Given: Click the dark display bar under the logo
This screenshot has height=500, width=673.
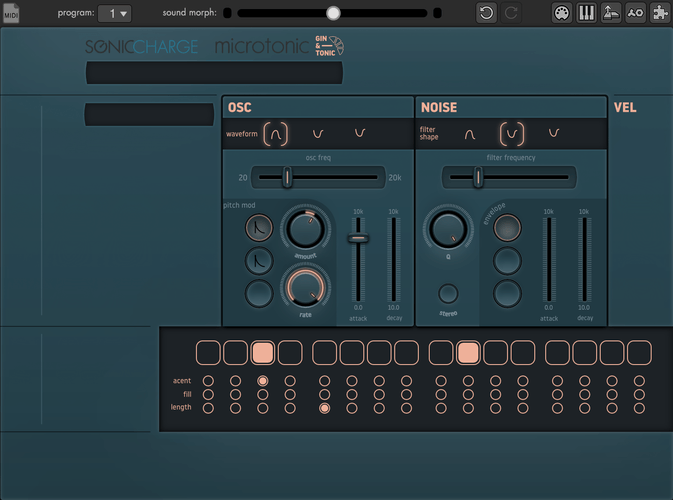Looking at the screenshot, I should pos(214,73).
